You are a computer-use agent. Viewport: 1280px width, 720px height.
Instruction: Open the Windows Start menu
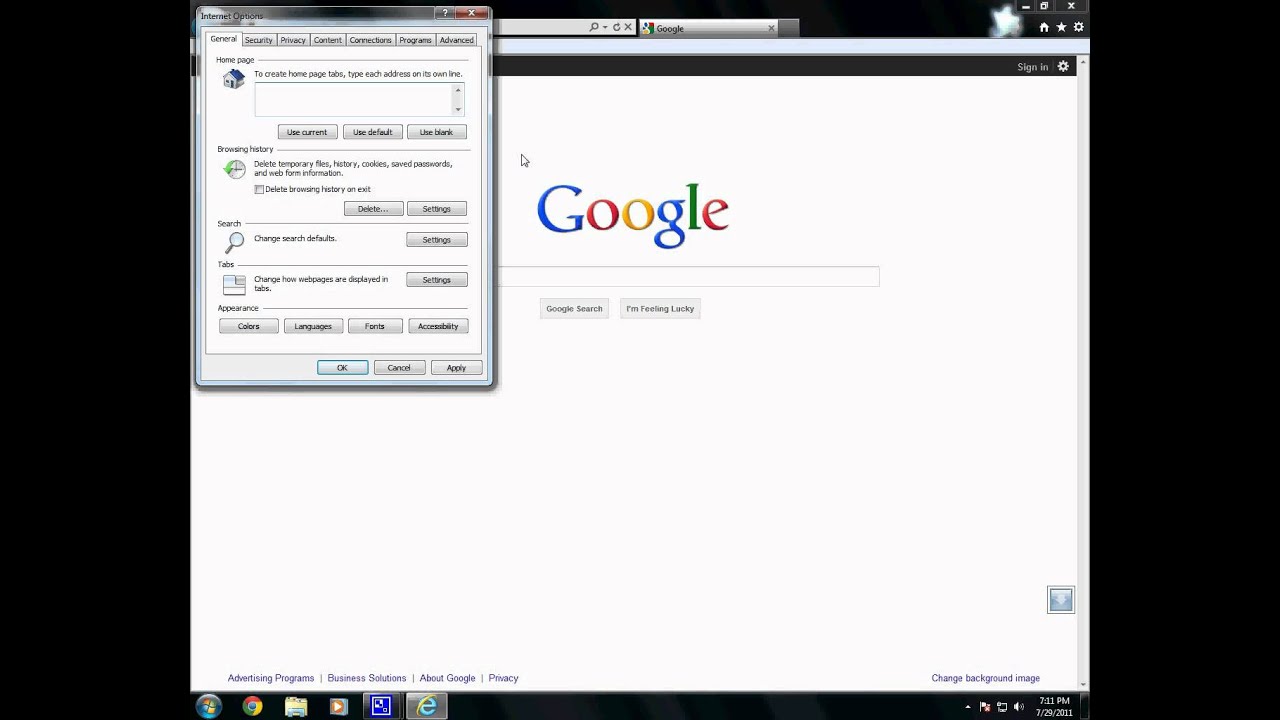209,706
